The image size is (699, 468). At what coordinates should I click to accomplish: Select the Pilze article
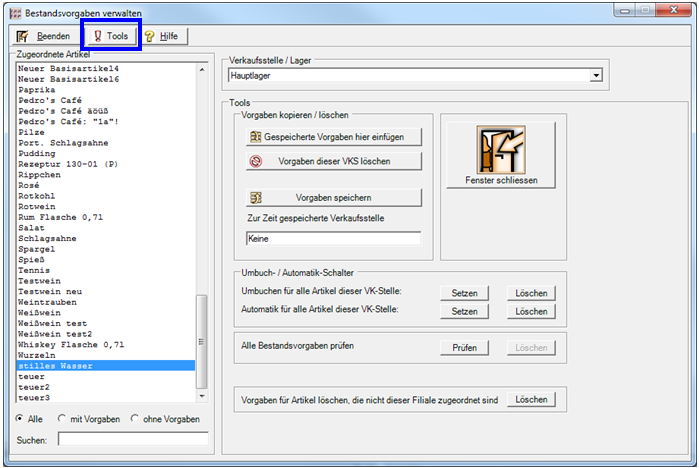[x=106, y=132]
